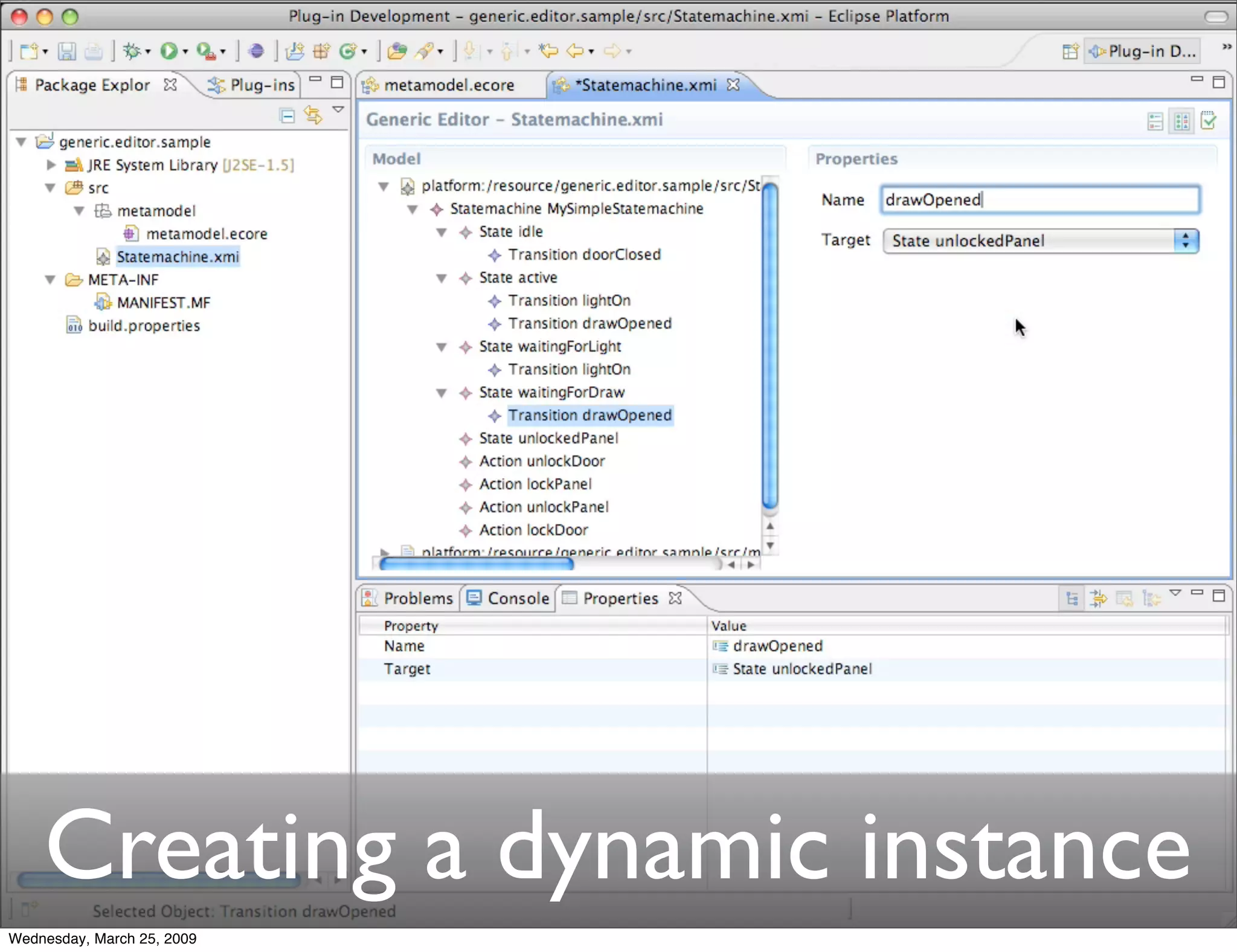Switch to the metamodel.ecore editor tab
The image size is (1237, 952).
pyautogui.click(x=449, y=85)
